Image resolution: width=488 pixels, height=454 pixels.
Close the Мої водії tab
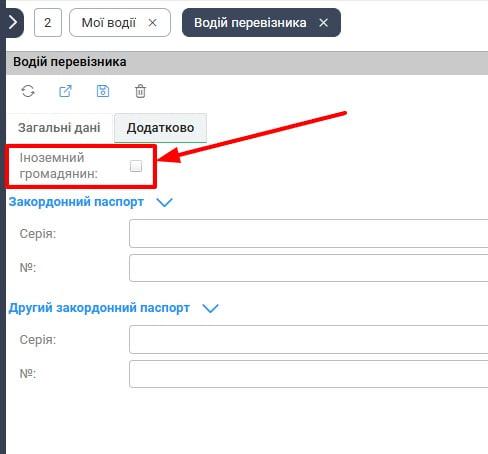pos(152,23)
